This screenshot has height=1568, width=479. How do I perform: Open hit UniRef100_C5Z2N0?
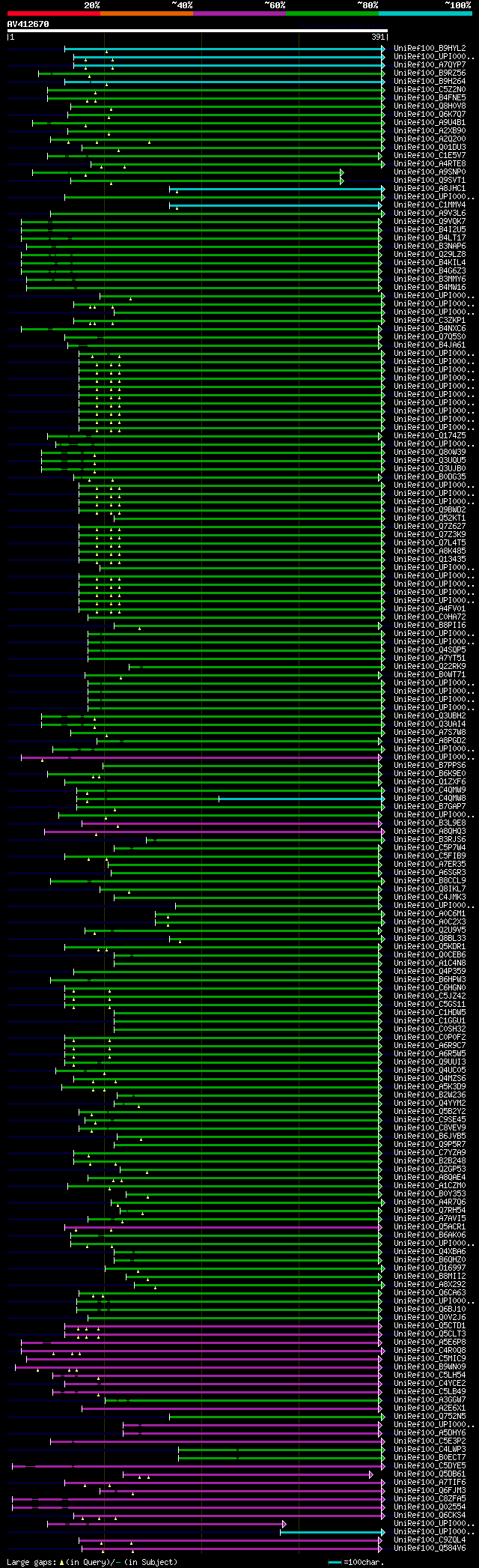(x=430, y=90)
